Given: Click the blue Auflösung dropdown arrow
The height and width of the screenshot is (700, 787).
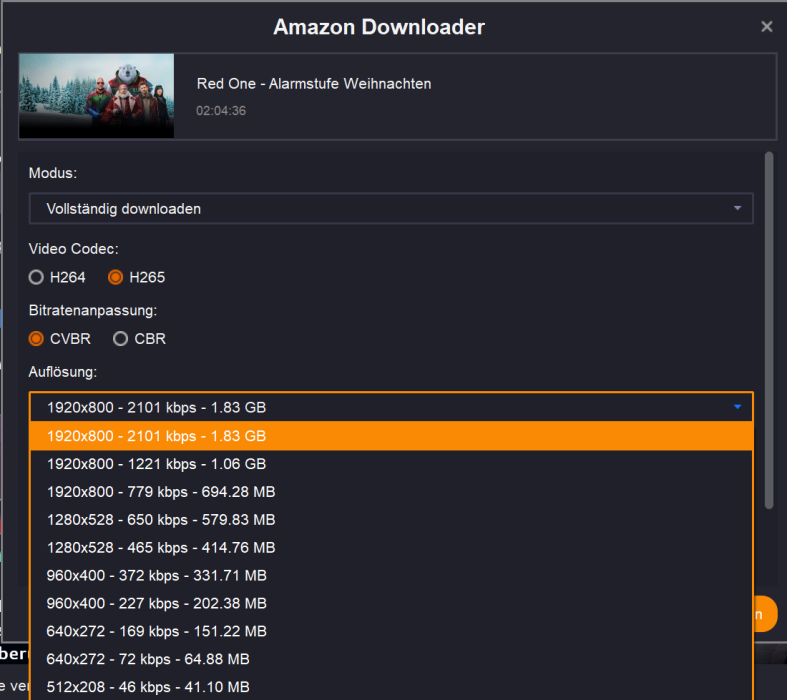Looking at the screenshot, I should click(737, 407).
